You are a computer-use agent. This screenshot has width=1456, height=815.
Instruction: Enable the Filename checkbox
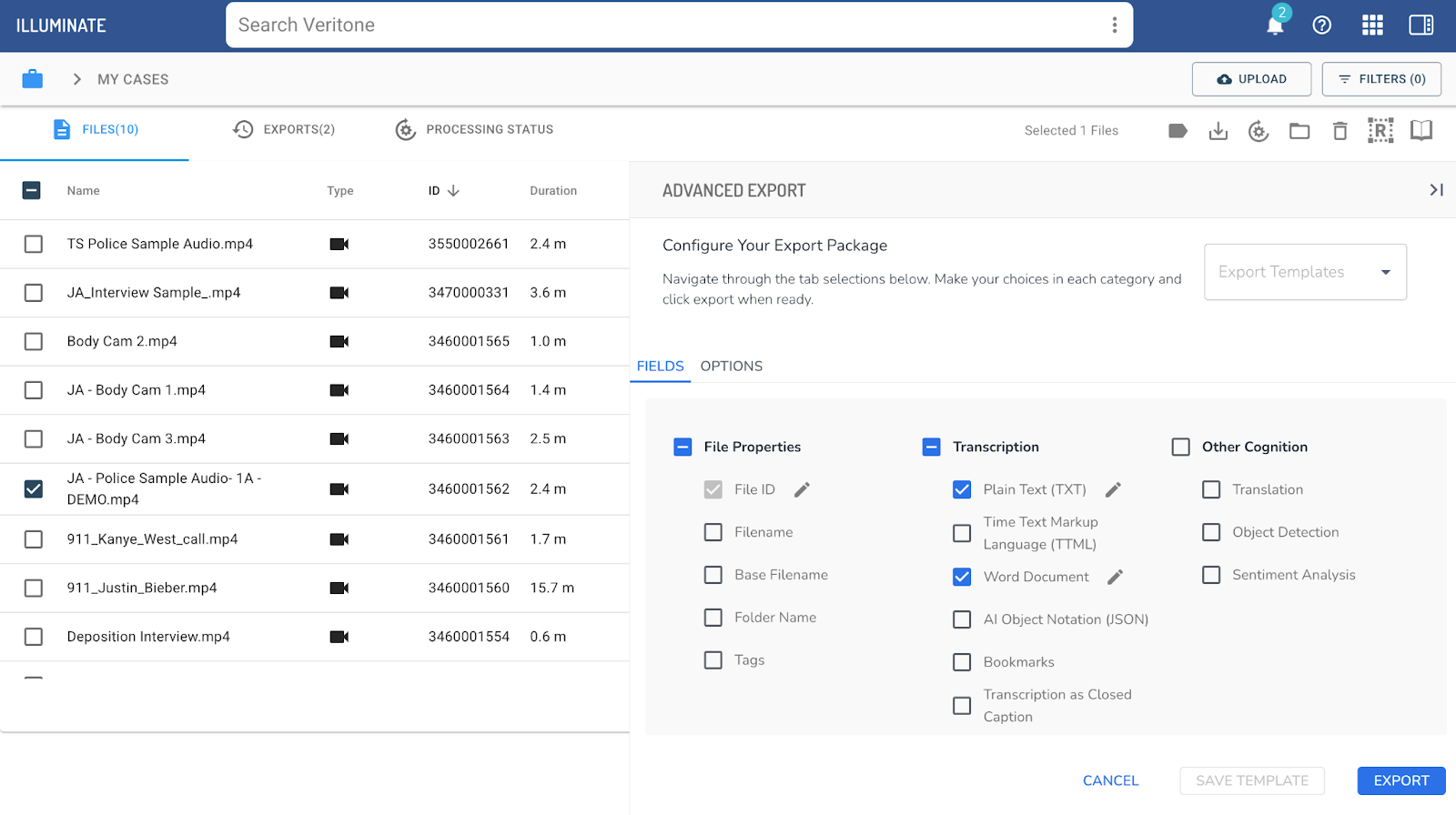713,532
